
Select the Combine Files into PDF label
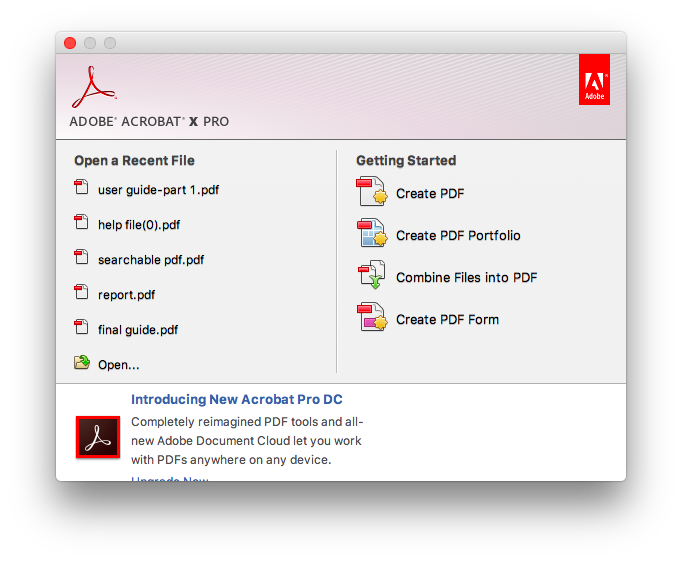click(466, 277)
